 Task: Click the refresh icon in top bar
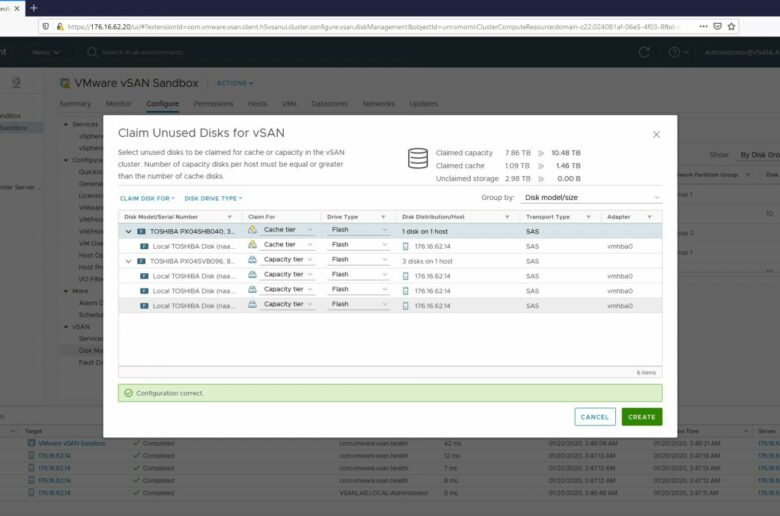coord(644,52)
